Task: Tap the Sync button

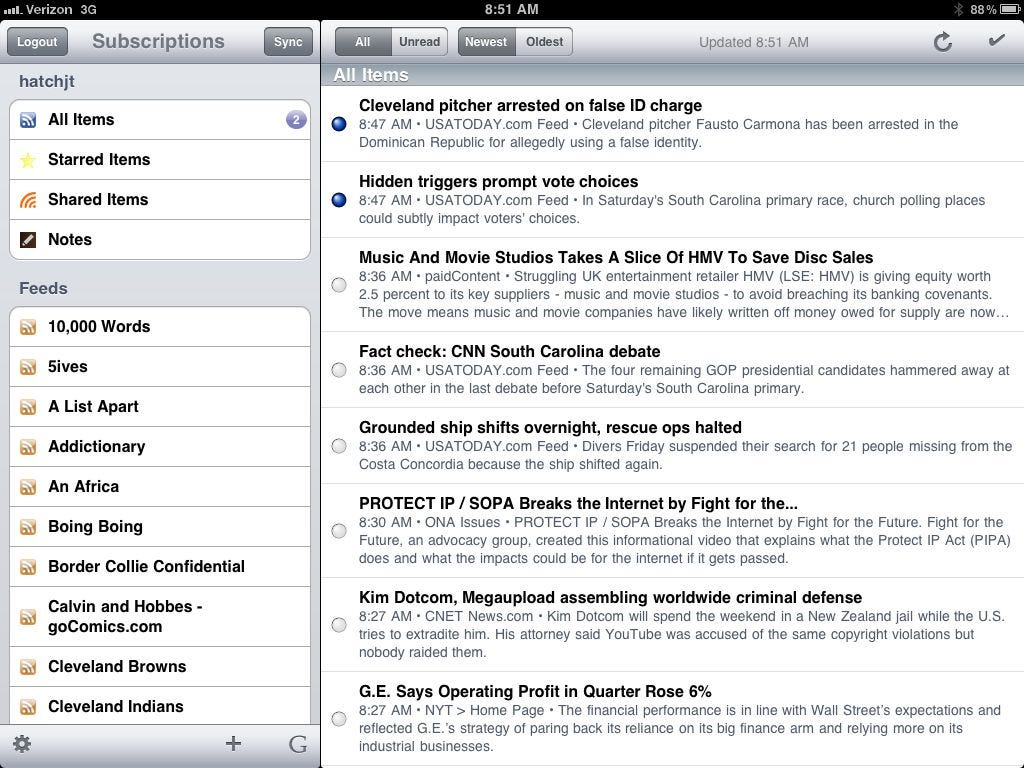Action: click(288, 42)
